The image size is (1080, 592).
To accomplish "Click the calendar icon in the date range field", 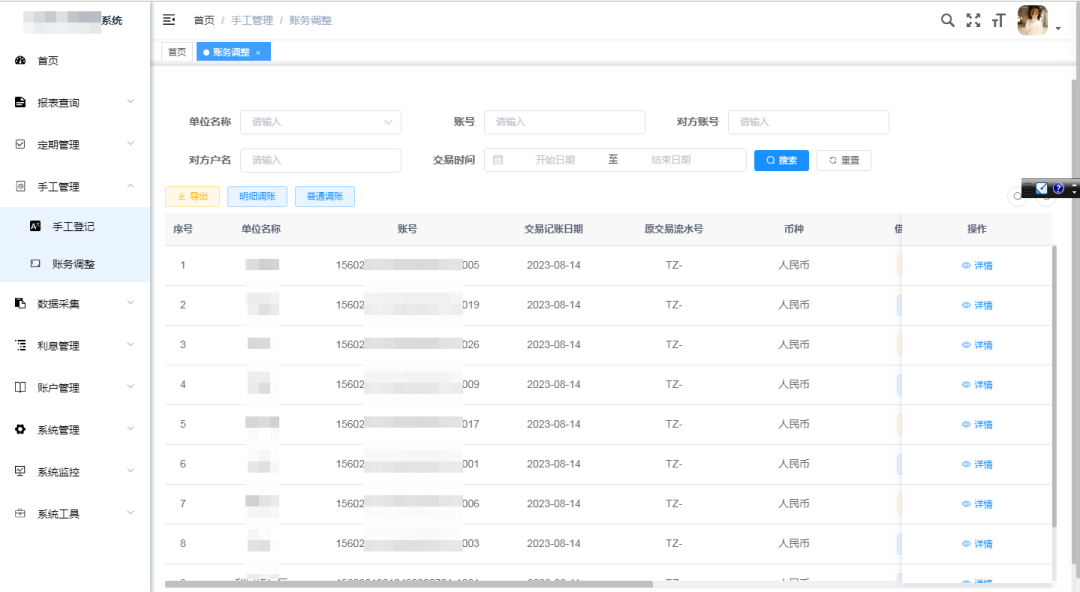I will point(498,160).
